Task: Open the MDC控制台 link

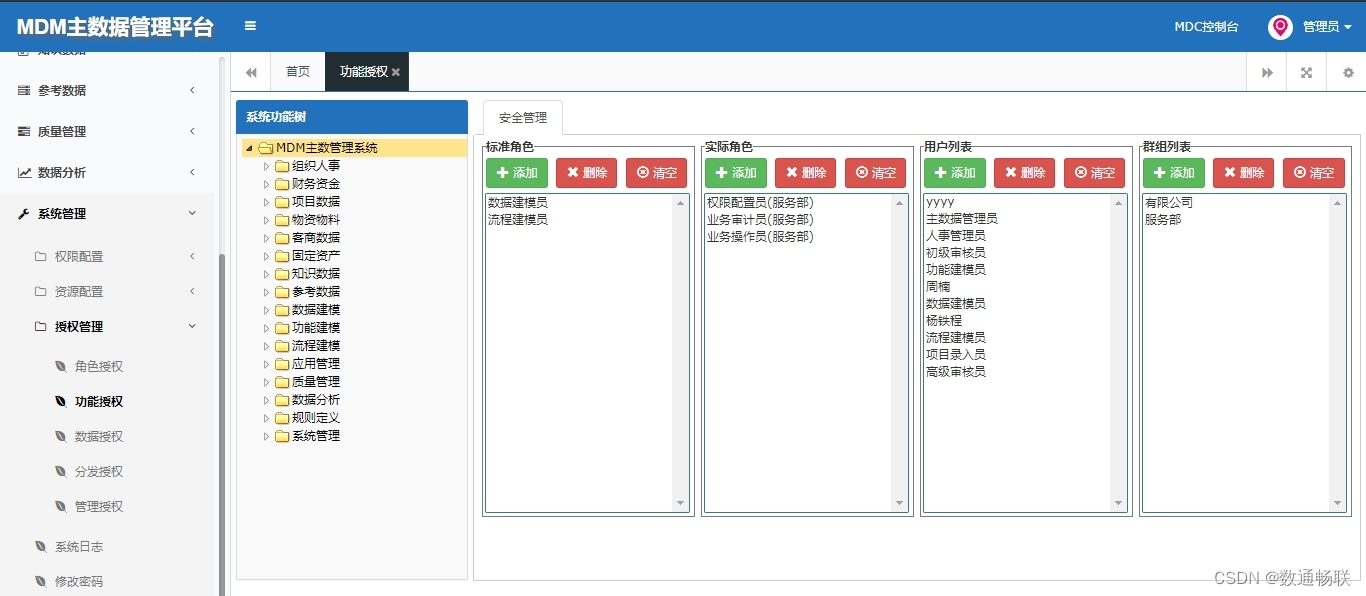Action: pos(1206,27)
